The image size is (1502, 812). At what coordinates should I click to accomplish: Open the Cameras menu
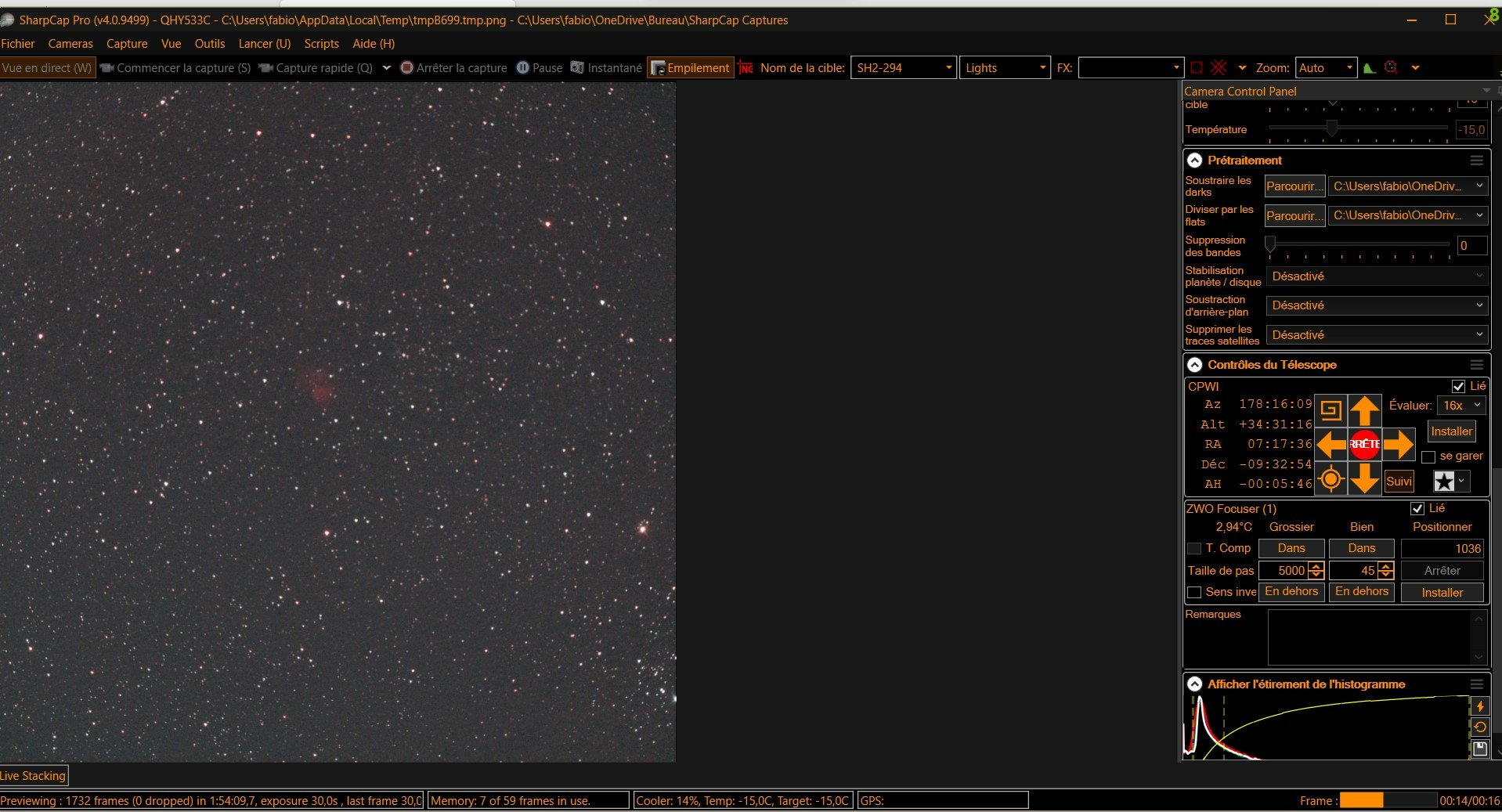(70, 44)
